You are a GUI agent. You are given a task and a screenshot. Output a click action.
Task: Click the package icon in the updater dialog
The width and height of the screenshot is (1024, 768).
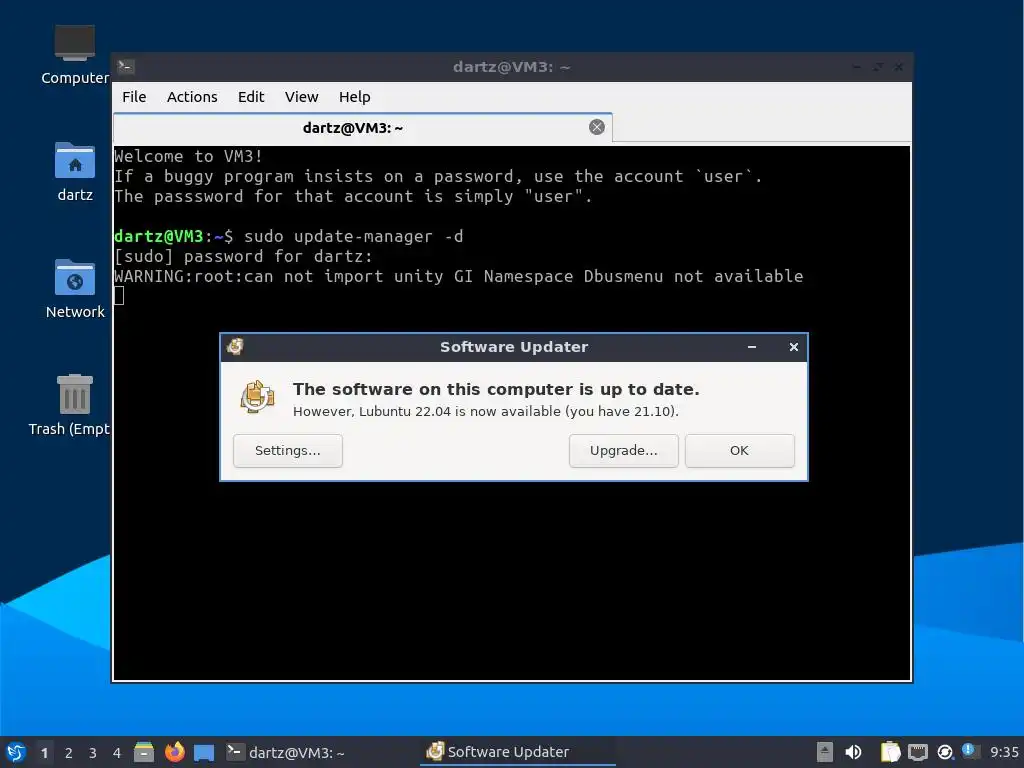click(257, 396)
